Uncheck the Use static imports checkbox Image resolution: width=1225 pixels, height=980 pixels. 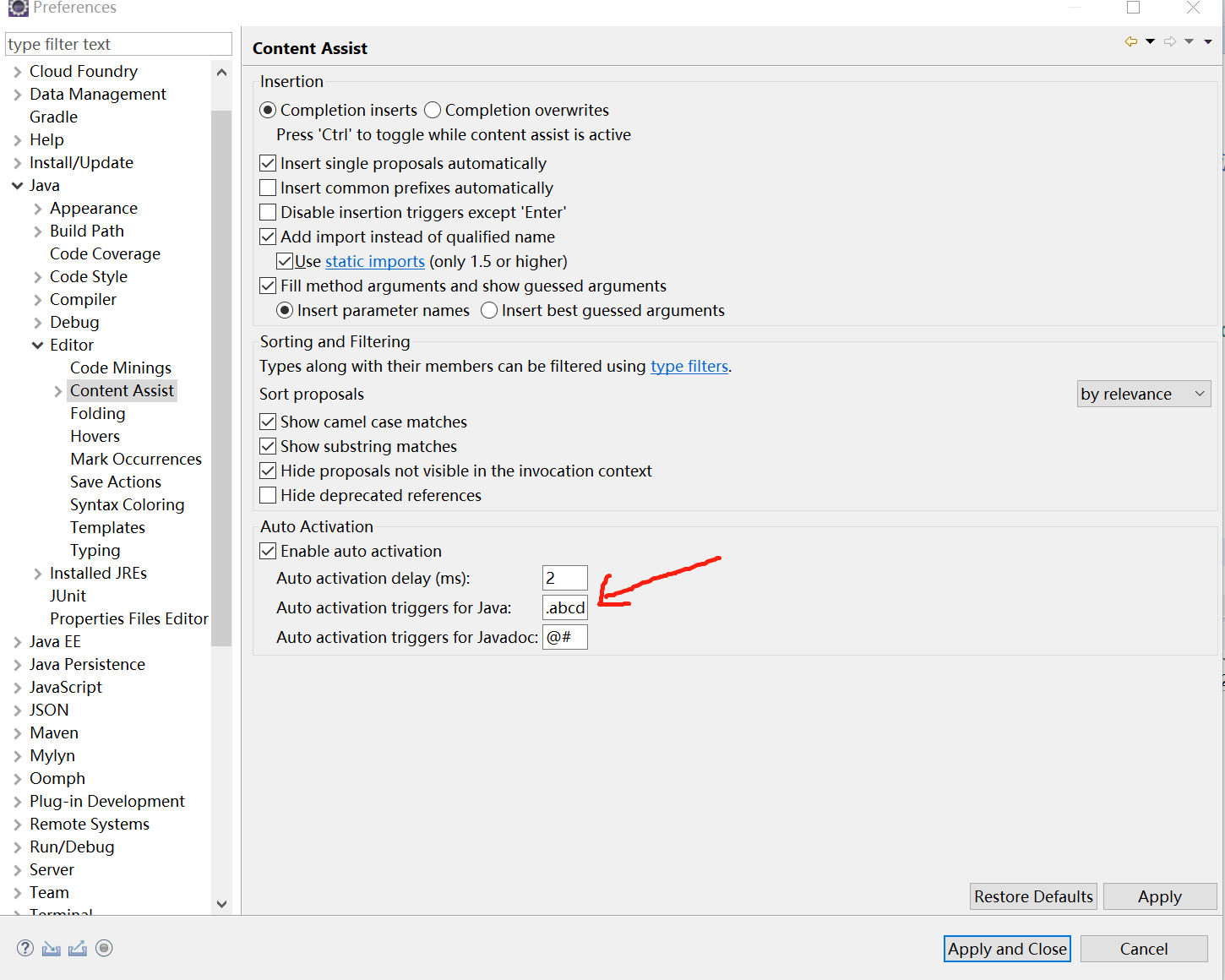(x=285, y=261)
